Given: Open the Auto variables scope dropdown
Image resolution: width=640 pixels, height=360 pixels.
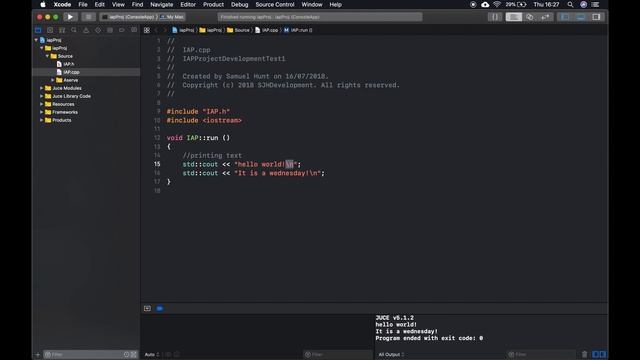Looking at the screenshot, I should (x=151, y=354).
